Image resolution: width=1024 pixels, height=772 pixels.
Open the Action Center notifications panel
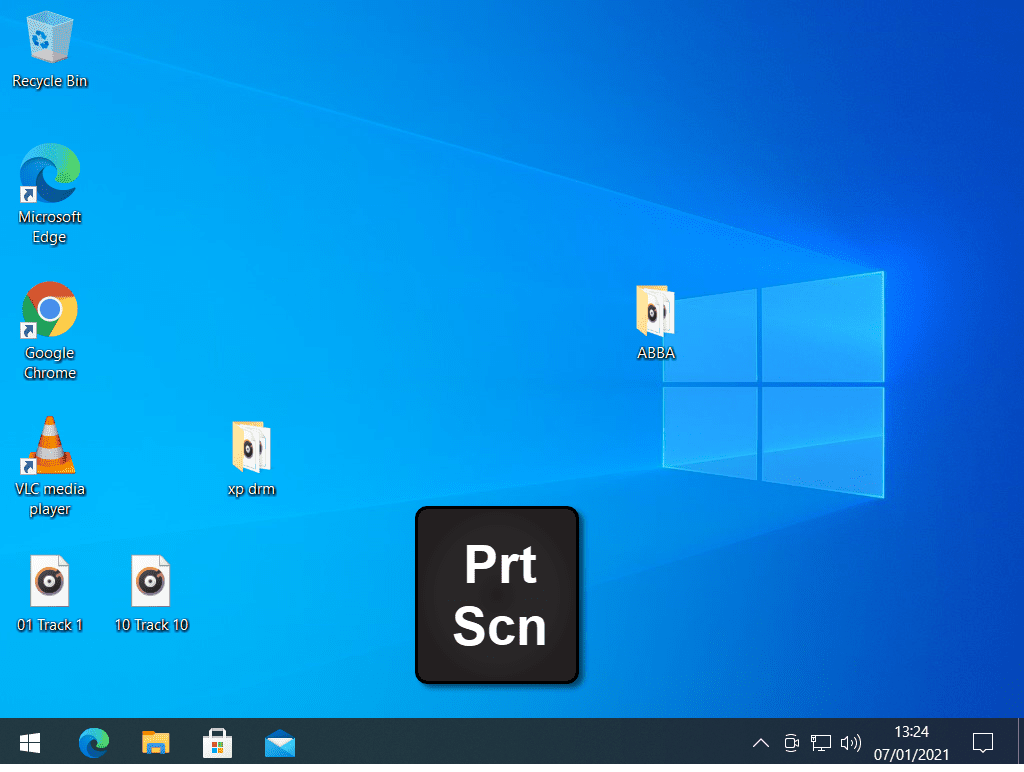tap(983, 743)
